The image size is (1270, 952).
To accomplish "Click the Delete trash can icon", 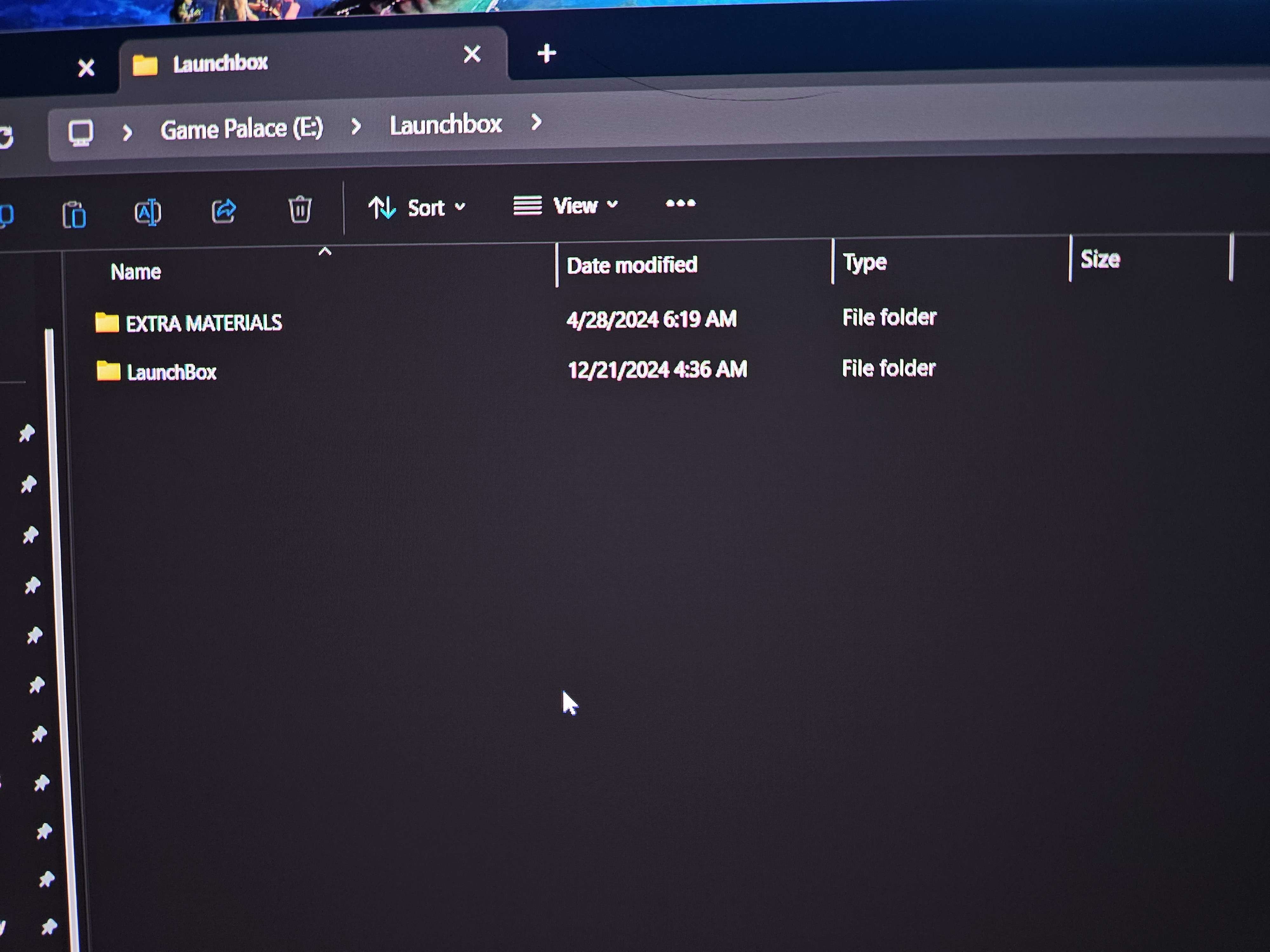I will pos(300,209).
